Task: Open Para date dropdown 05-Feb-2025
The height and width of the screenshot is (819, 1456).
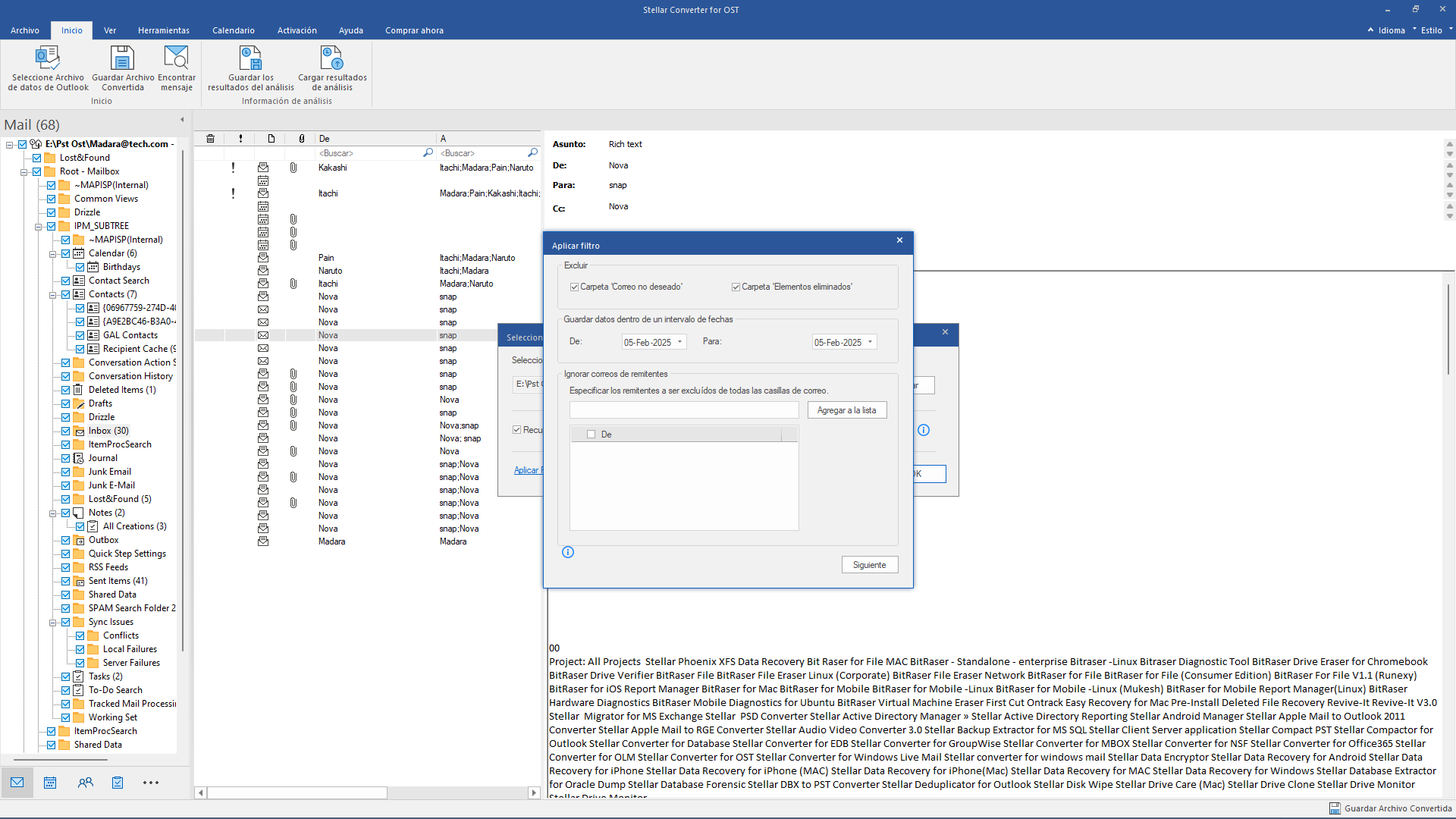Action: tap(870, 342)
